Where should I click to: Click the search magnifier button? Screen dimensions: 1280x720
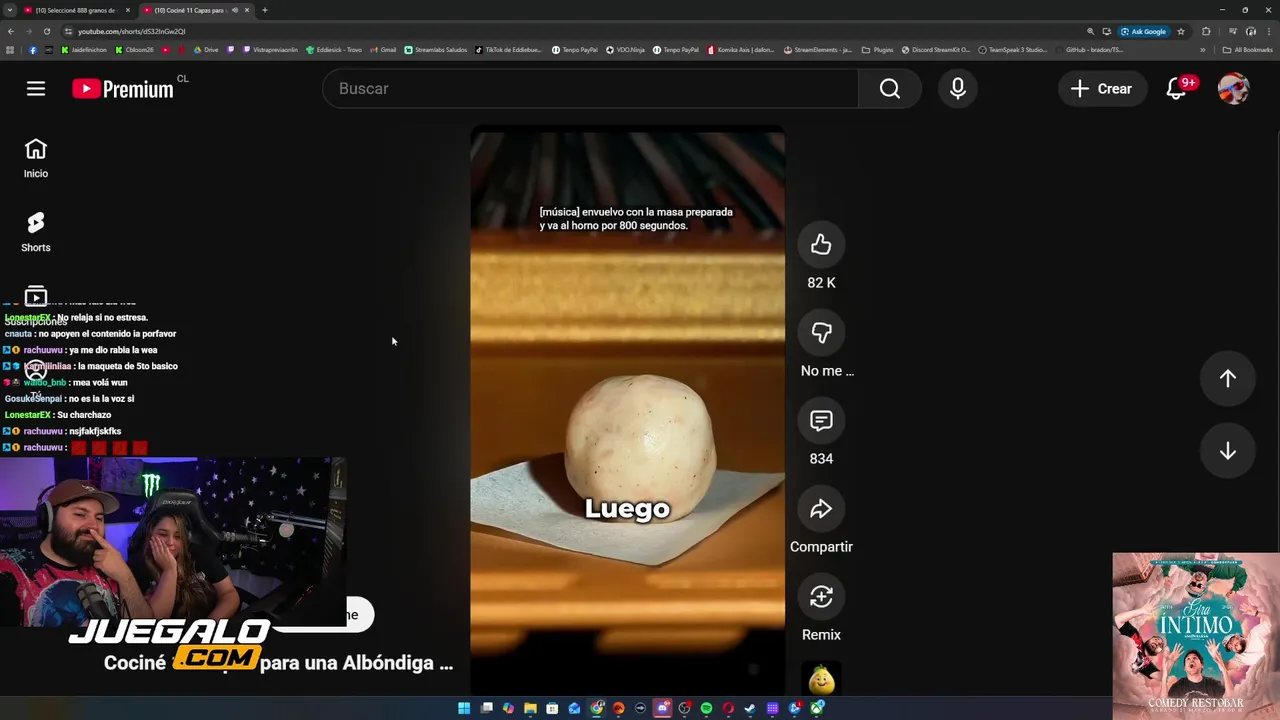(890, 89)
